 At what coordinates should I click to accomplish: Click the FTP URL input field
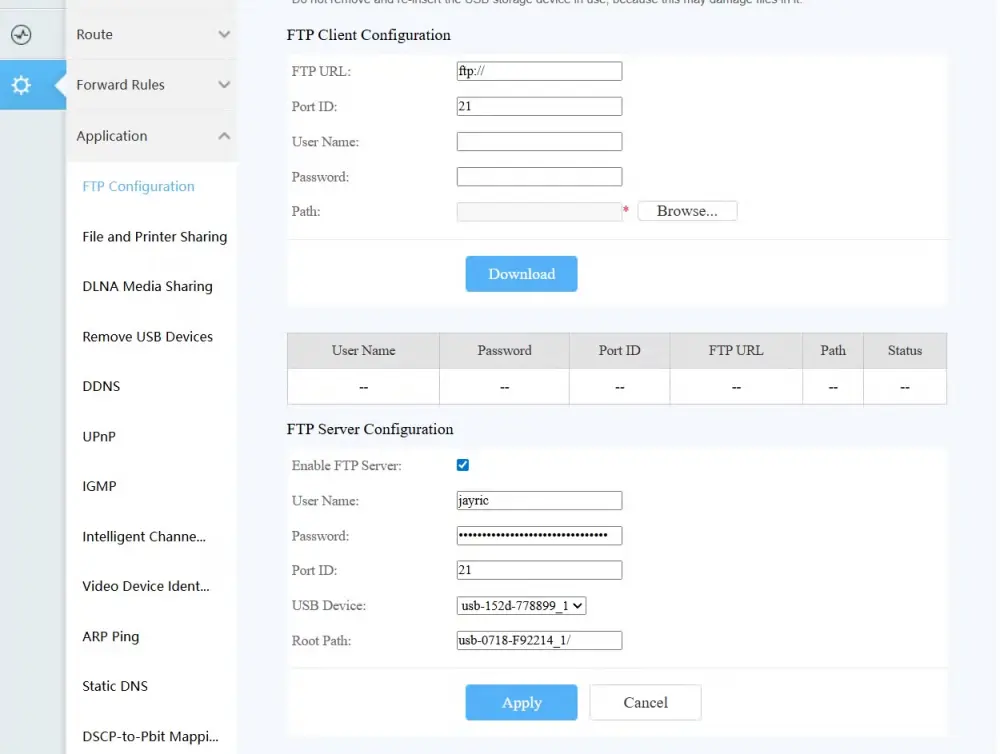[x=539, y=71]
